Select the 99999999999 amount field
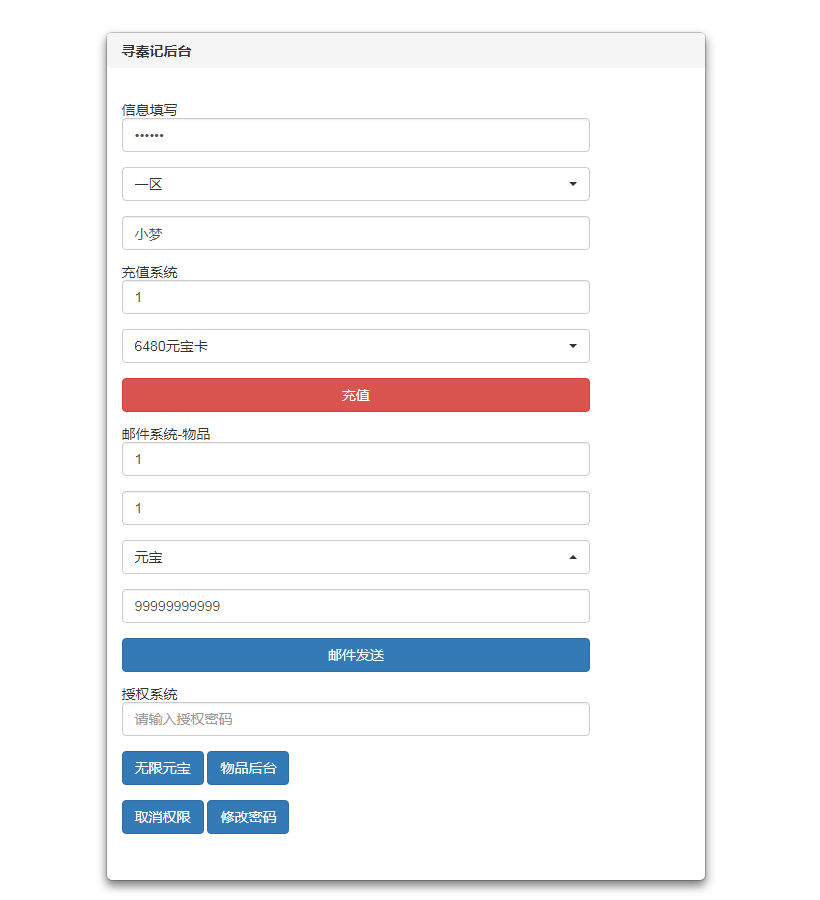The width and height of the screenshot is (820, 900). [355, 606]
